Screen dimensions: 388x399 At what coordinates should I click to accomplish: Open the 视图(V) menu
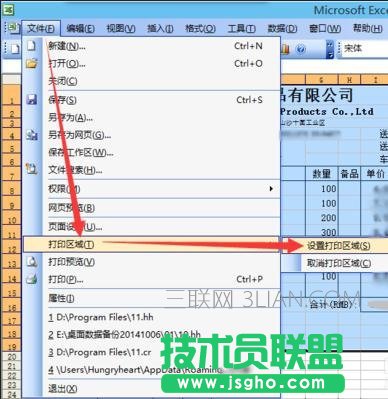(x=121, y=28)
